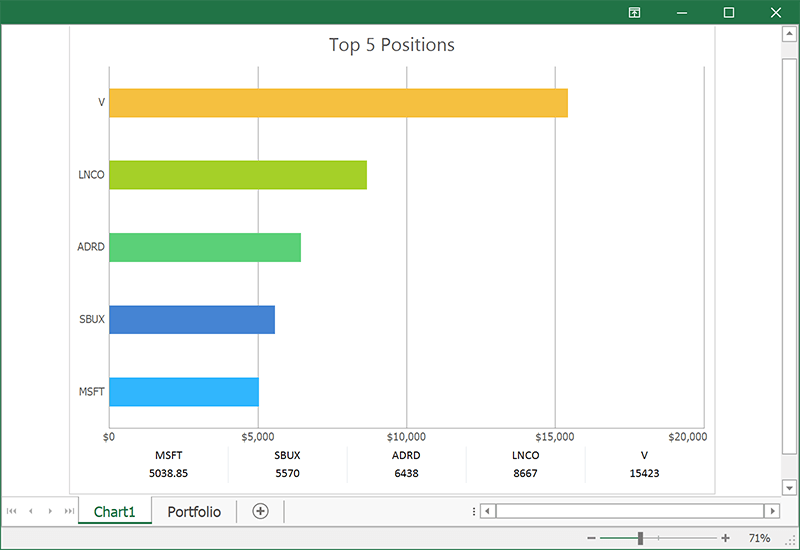The height and width of the screenshot is (550, 800).
Task: Open the Portfolio sheet tab
Action: click(x=194, y=511)
